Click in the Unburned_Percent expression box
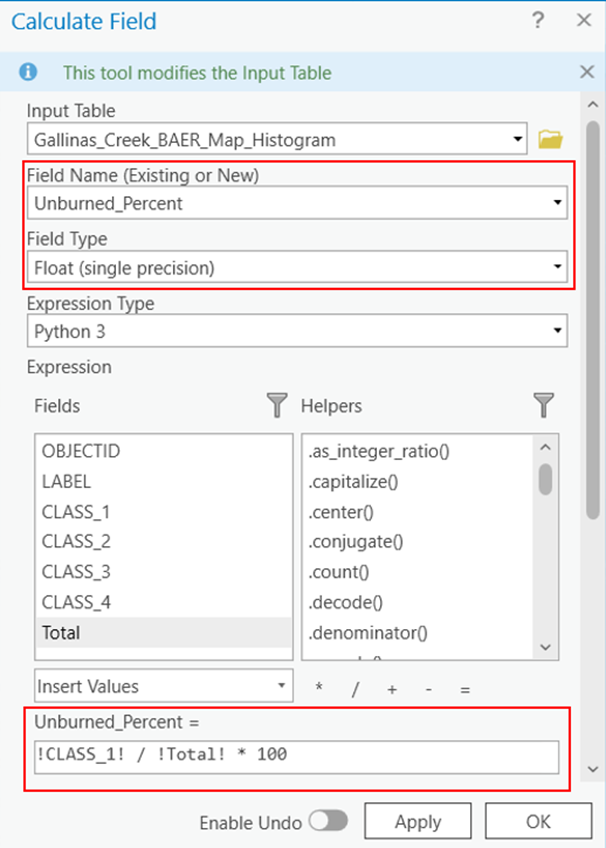This screenshot has width=606, height=848. click(296, 755)
